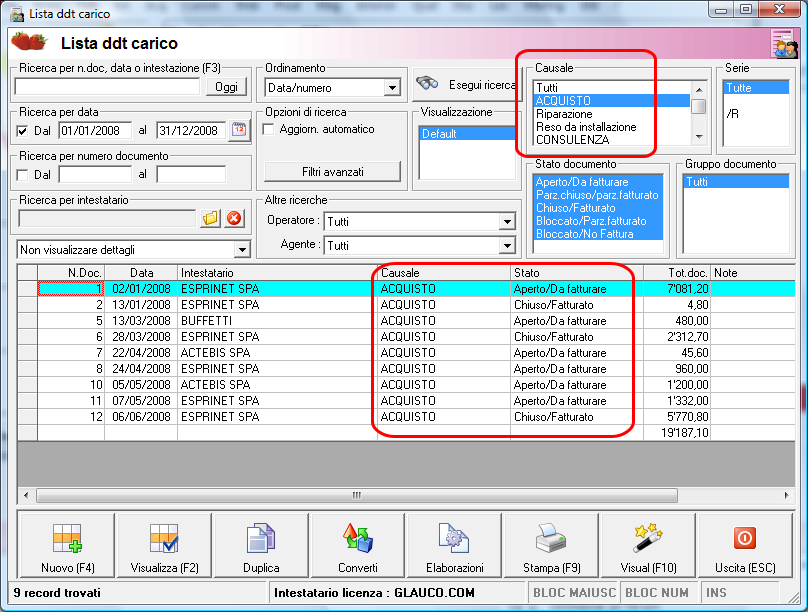Screen dimensions: 808x612
Task: Click title bar window icon
Action: [x=17, y=14]
